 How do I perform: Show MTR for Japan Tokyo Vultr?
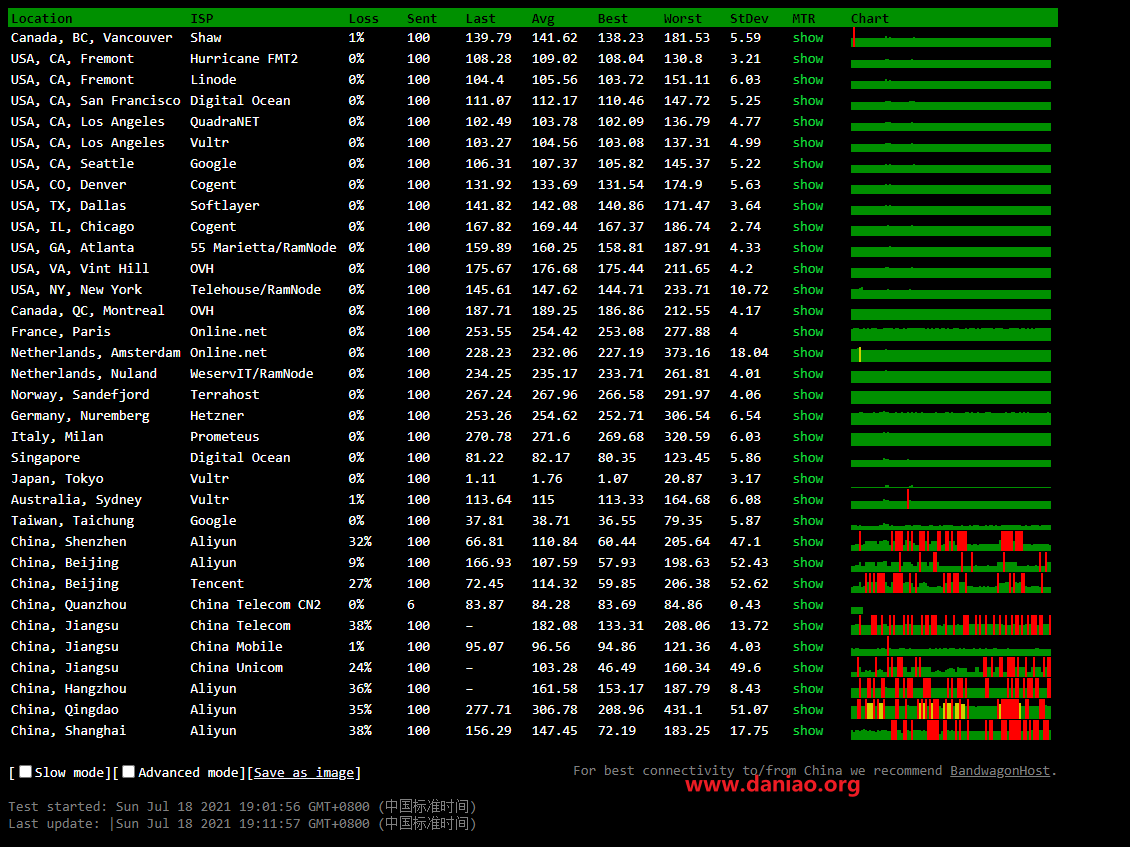coord(808,478)
